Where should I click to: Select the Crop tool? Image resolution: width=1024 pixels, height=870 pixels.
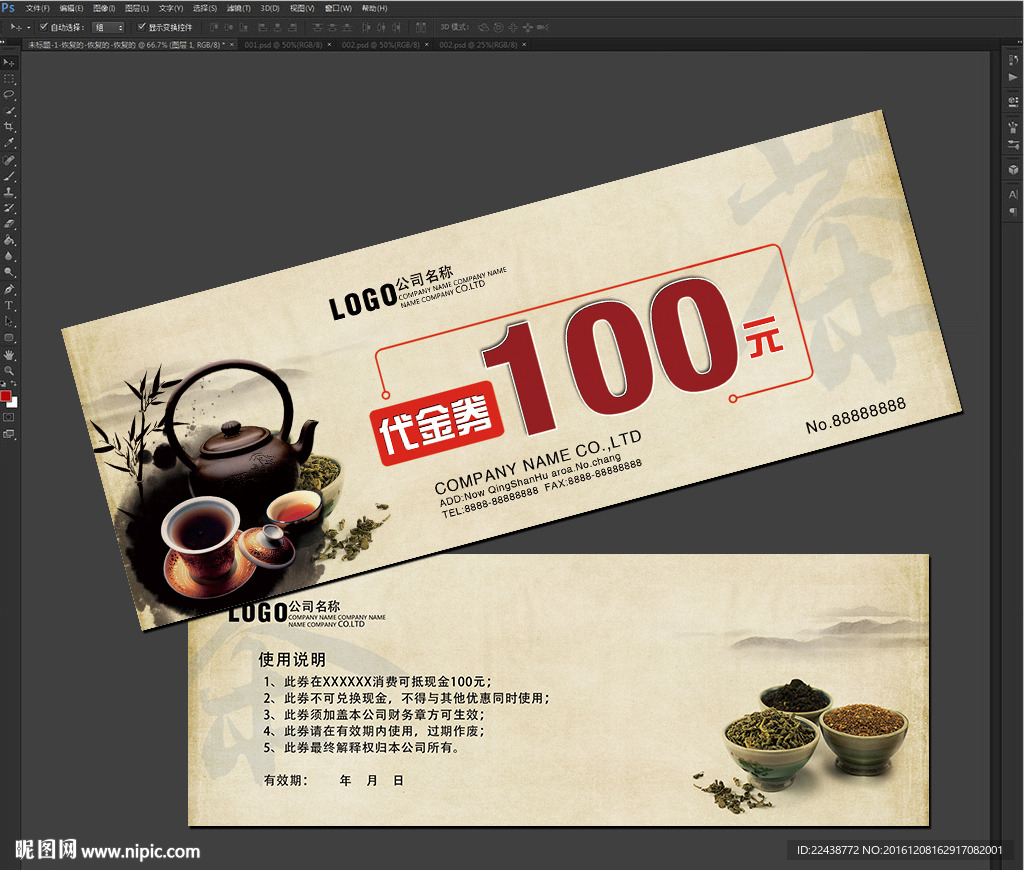9,126
